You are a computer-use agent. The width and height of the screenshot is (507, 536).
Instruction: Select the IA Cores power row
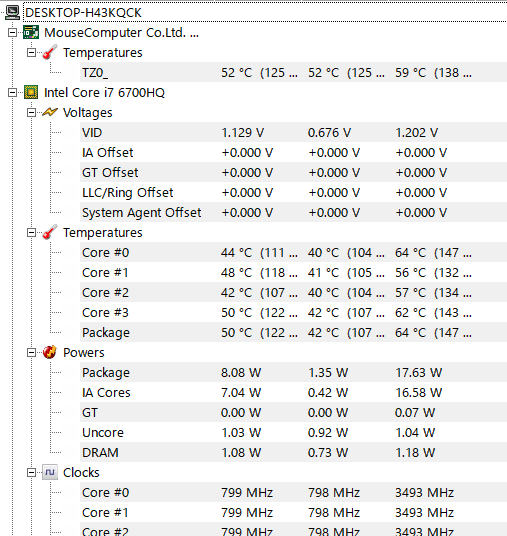293,392
